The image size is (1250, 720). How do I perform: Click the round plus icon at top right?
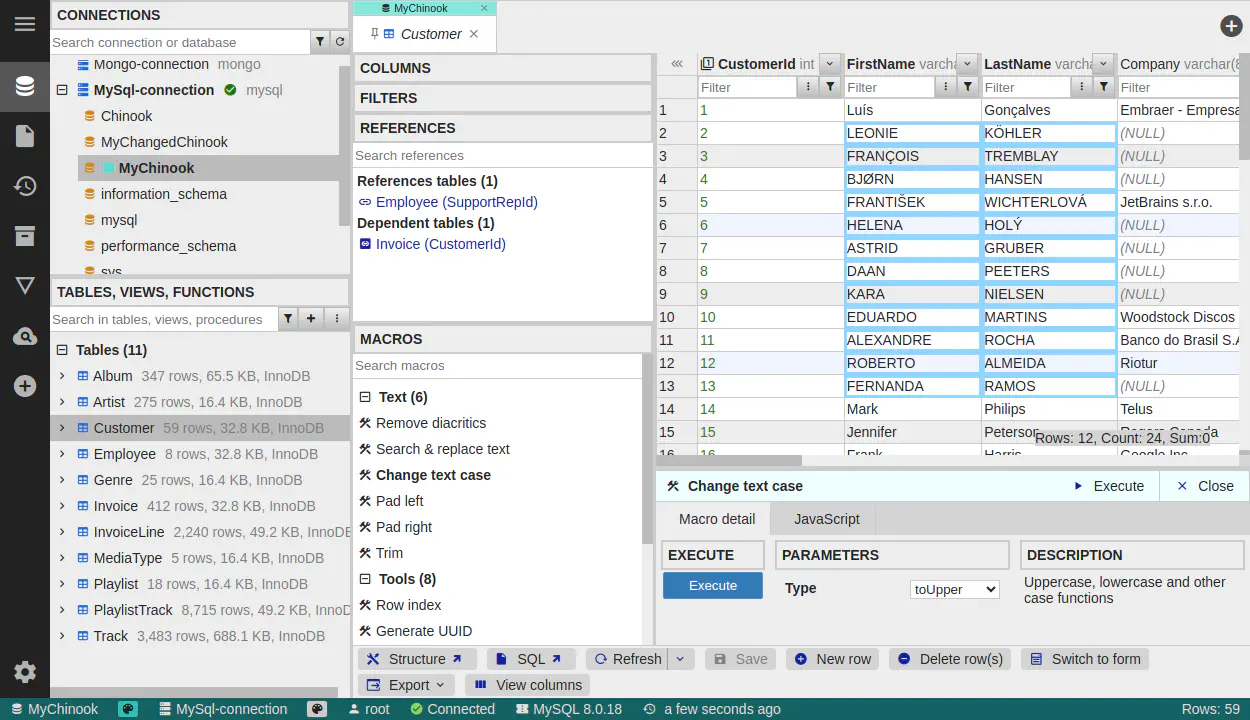coord(1231,27)
